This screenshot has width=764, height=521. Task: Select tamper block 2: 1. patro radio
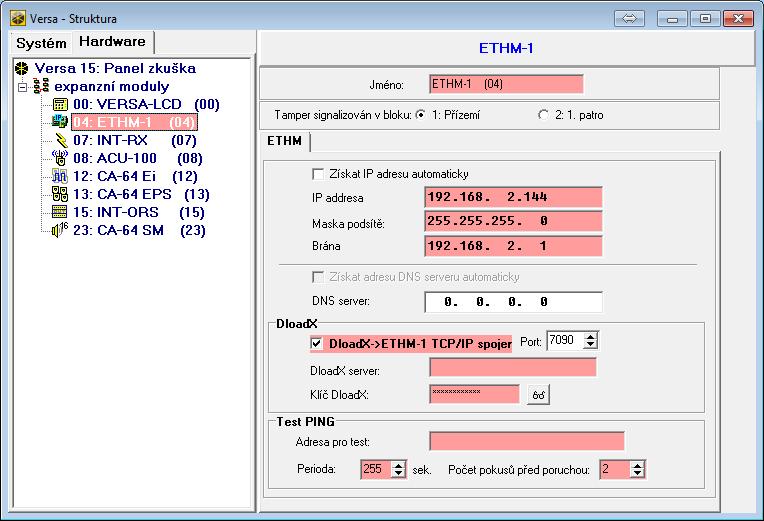click(543, 115)
